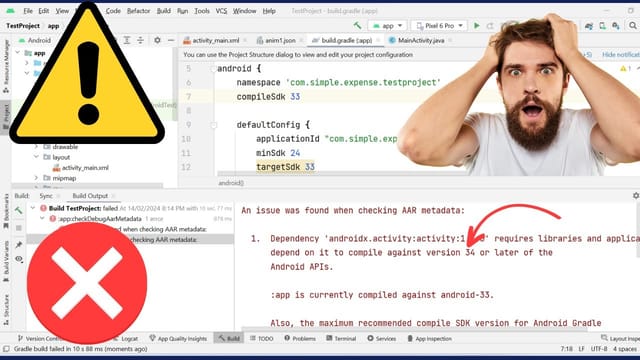Collapse the :app:checkDebugAarMetadata node
Image resolution: width=640 pixels, height=360 pixels.
coord(42,219)
